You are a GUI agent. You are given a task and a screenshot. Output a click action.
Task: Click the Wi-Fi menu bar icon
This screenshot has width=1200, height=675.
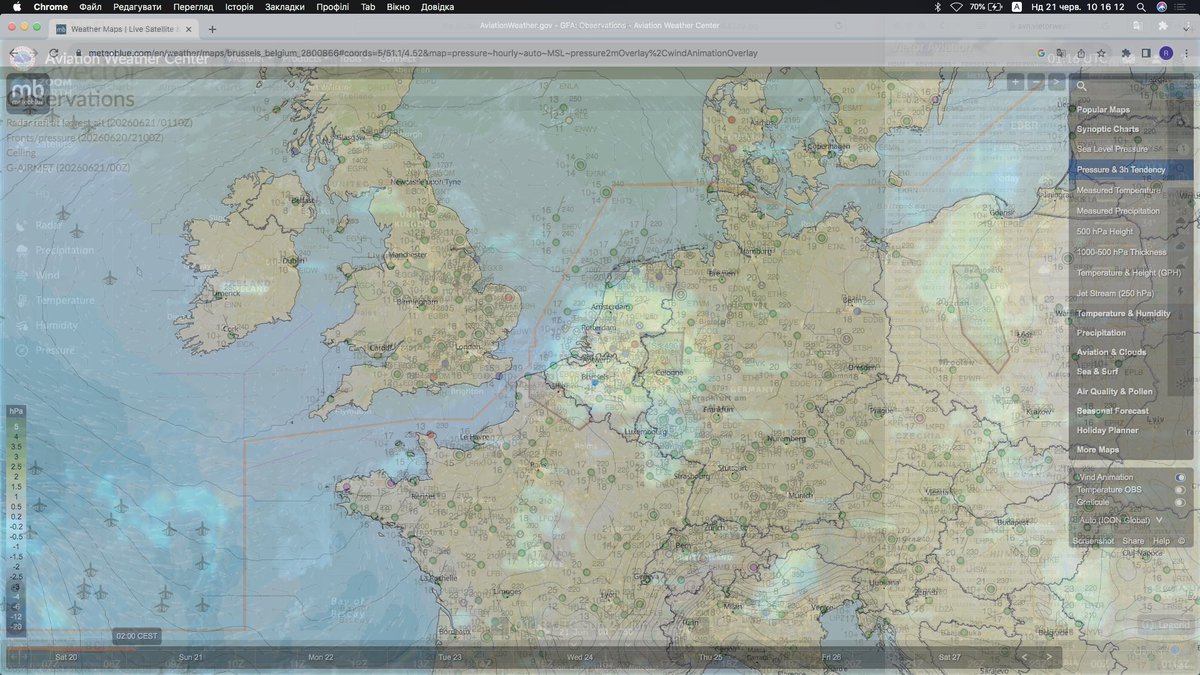(x=957, y=6)
